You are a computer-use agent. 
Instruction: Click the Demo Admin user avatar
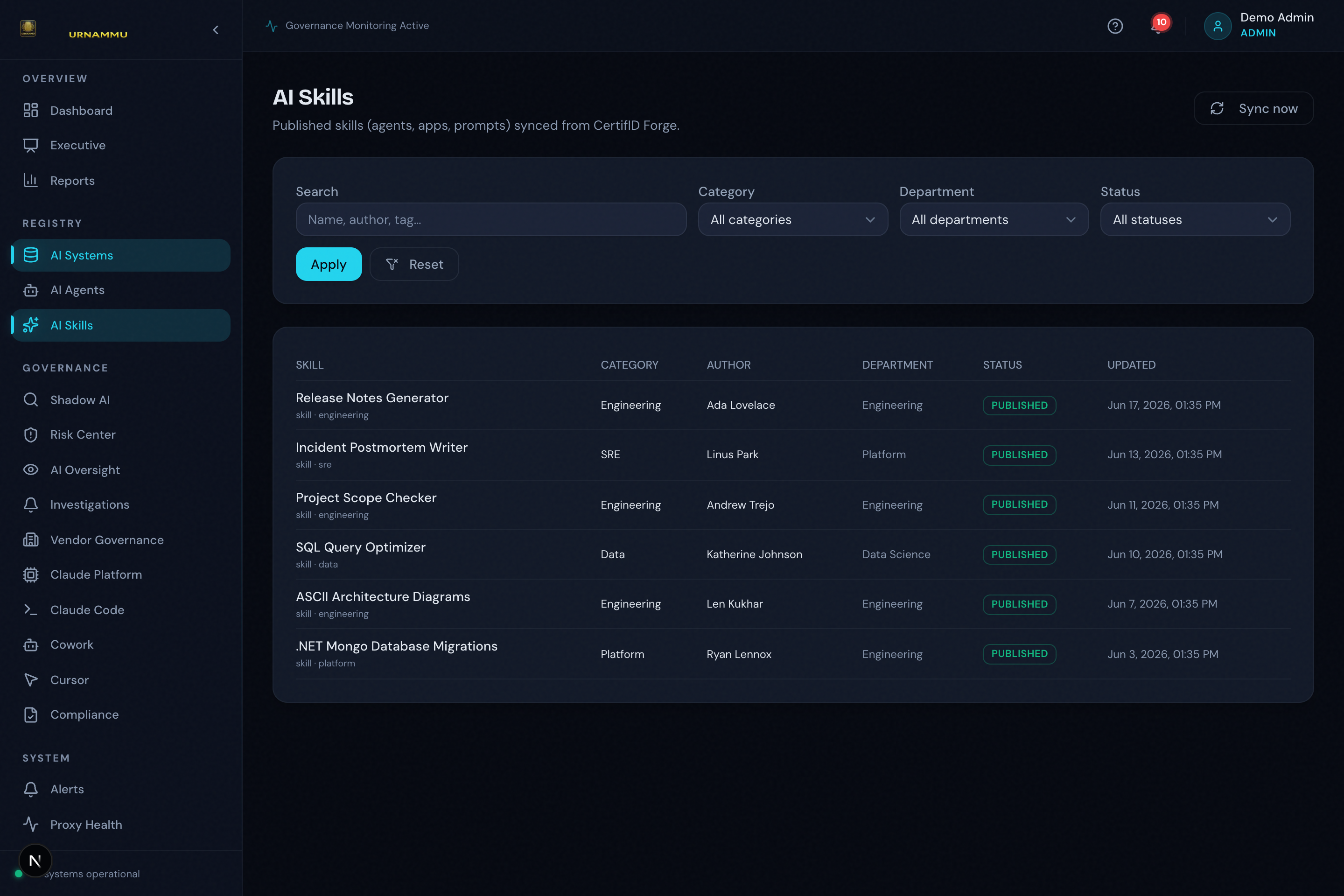tap(1218, 26)
